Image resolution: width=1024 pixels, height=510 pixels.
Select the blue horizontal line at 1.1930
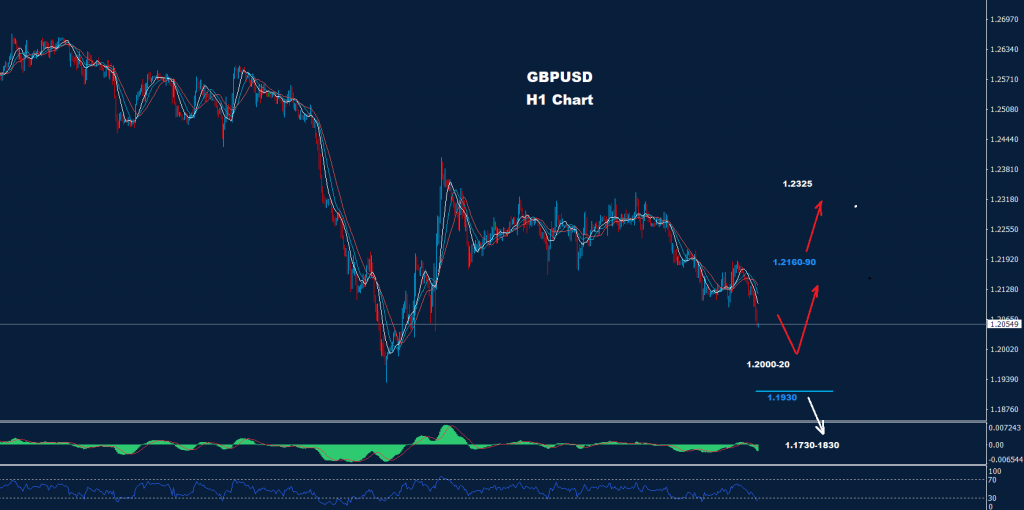click(x=794, y=391)
